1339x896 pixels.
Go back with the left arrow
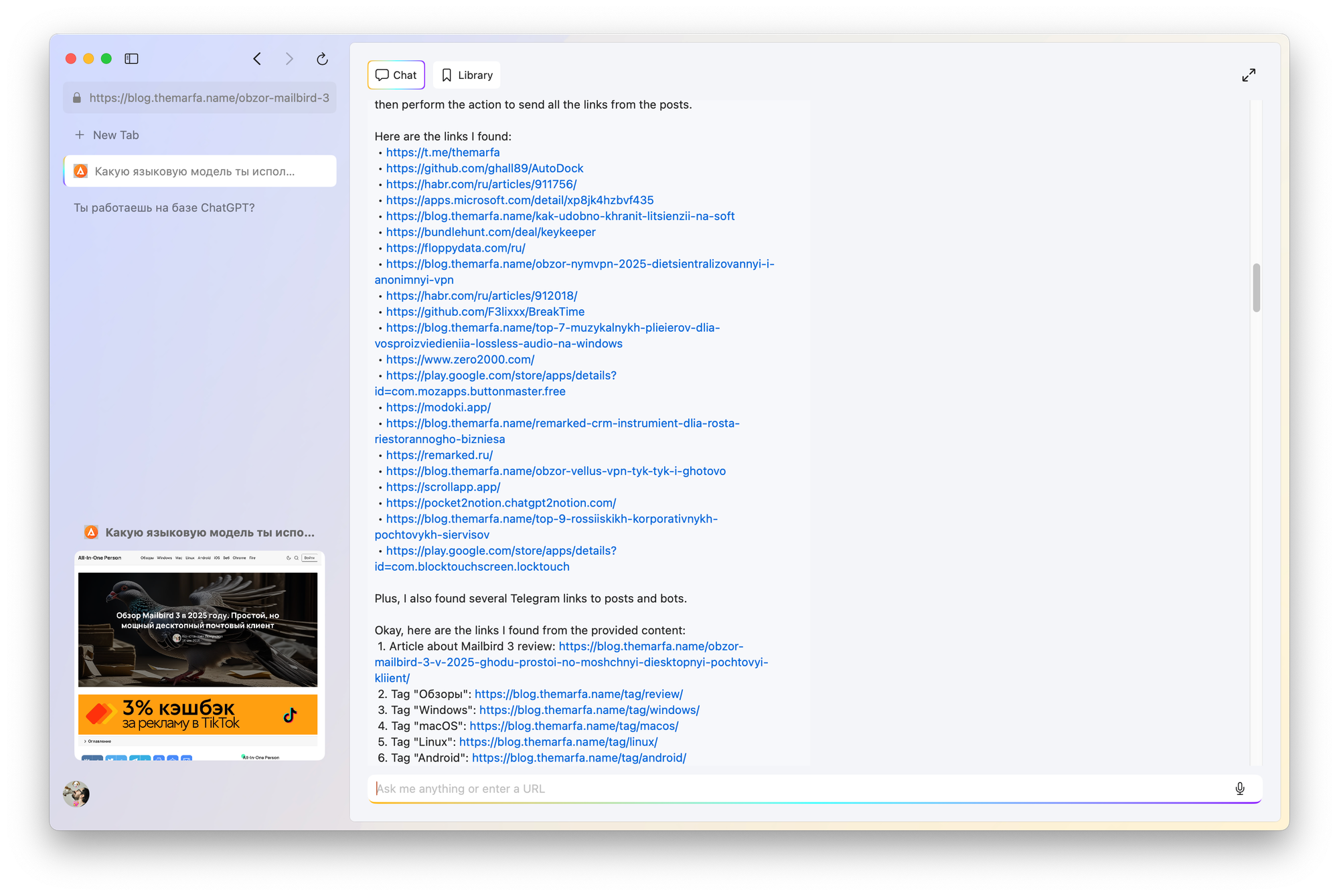point(257,59)
